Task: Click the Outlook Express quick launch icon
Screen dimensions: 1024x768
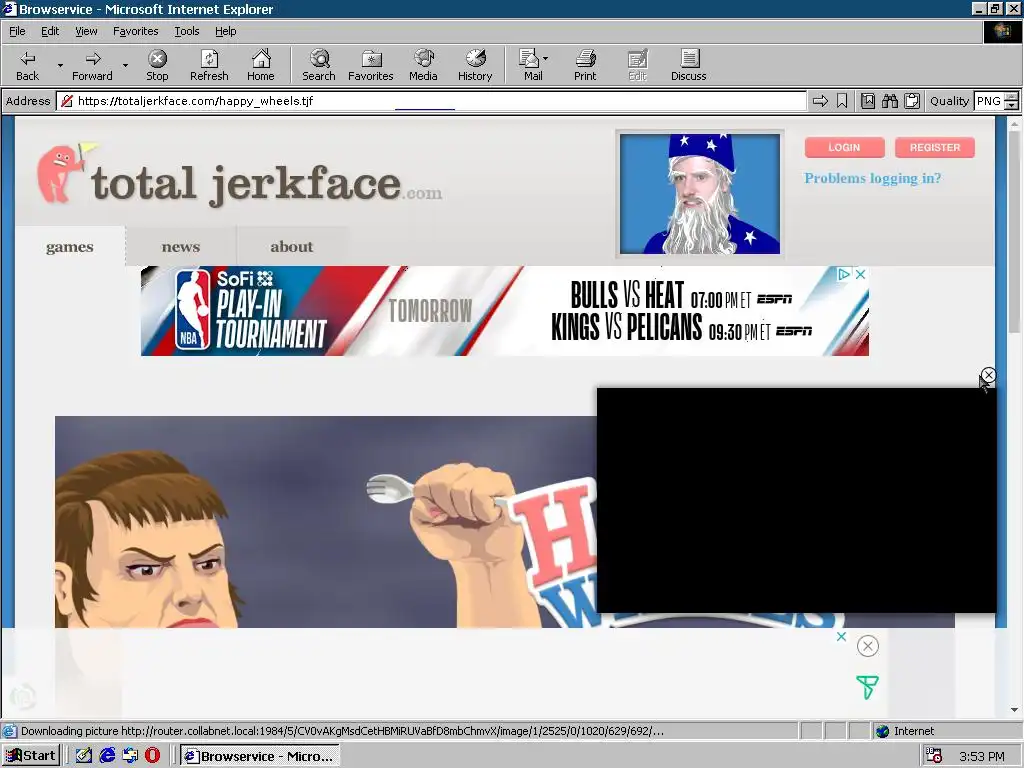Action: 130,756
